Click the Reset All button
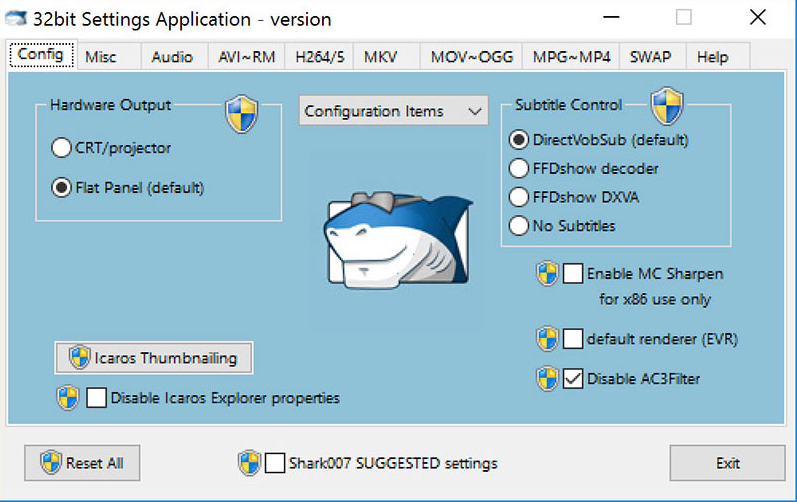The height and width of the screenshot is (502, 797). [x=82, y=463]
